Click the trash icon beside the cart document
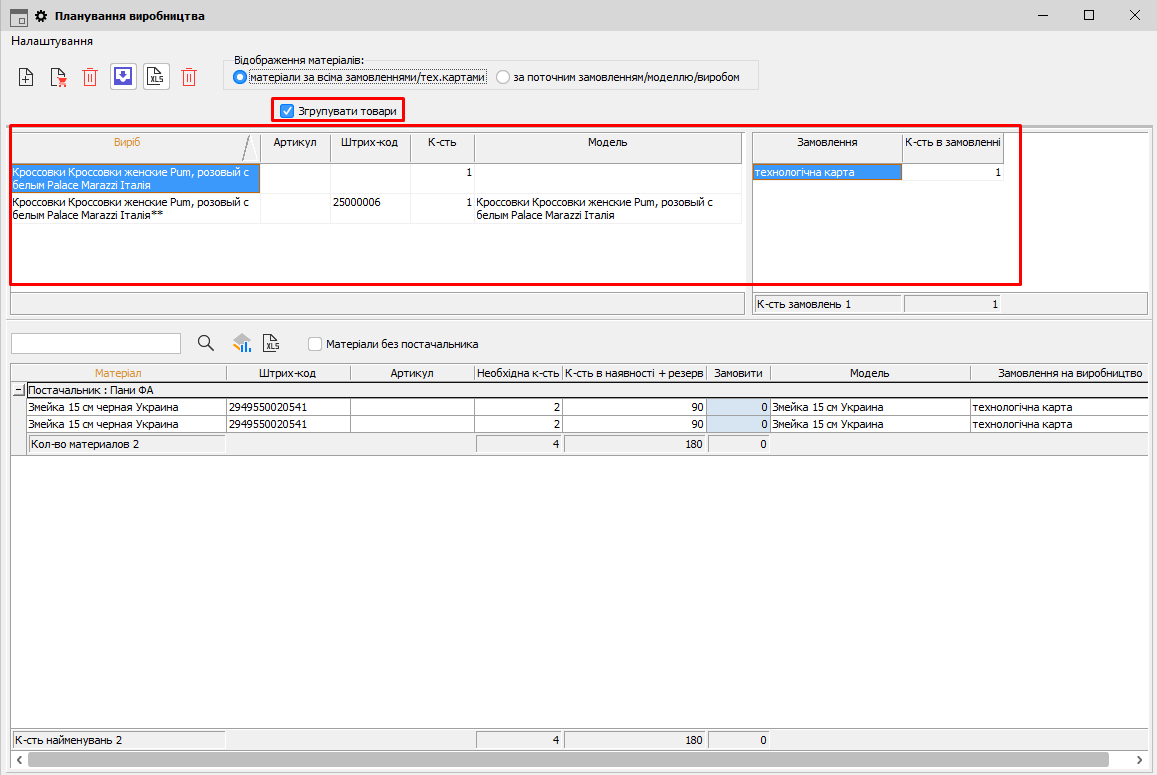 pyautogui.click(x=90, y=77)
